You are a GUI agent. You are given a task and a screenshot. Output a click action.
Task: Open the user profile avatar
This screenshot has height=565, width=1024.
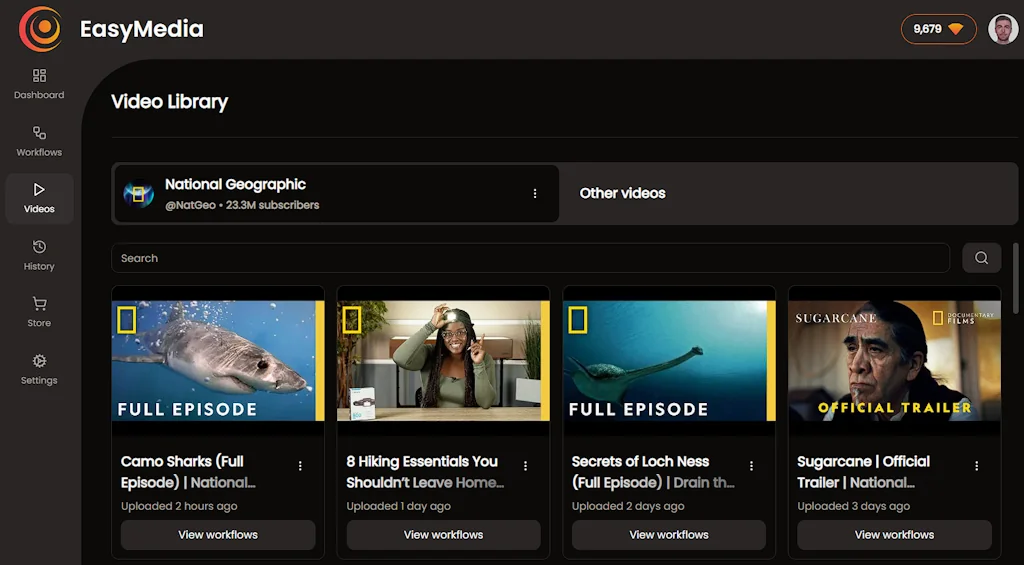pyautogui.click(x=1002, y=29)
